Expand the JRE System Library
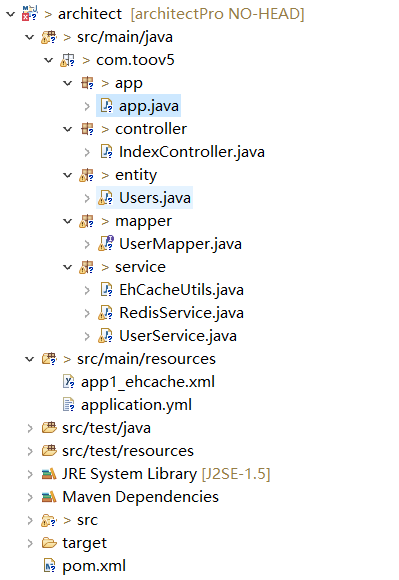The width and height of the screenshot is (399, 580). (x=30, y=474)
